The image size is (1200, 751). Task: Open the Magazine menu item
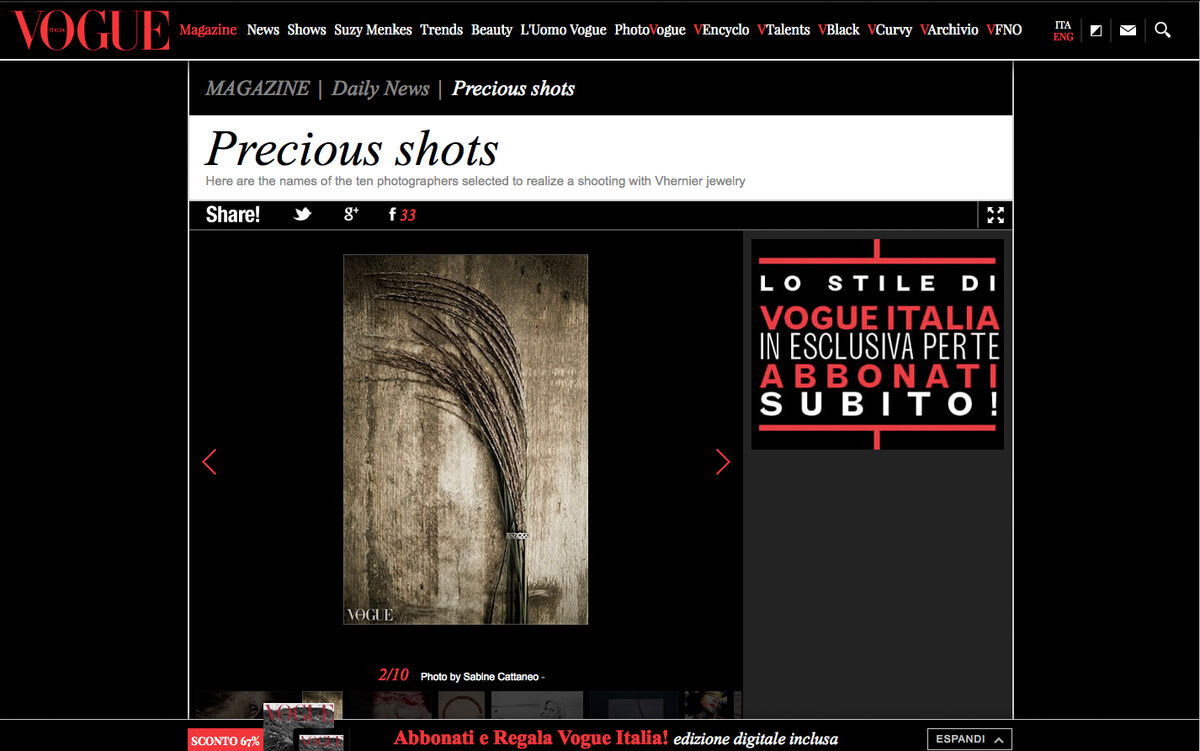[208, 30]
